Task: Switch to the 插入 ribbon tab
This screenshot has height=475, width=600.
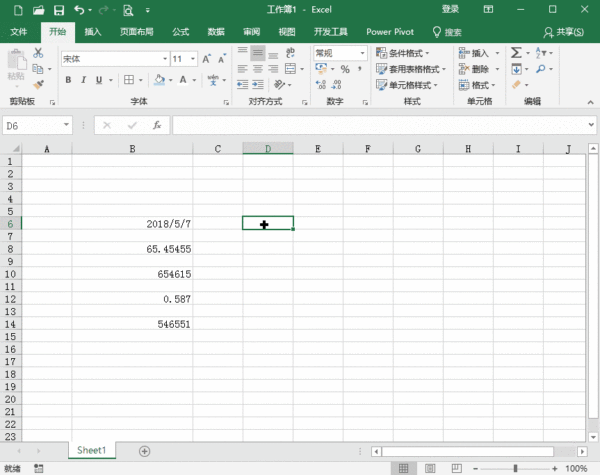Action: [93, 32]
